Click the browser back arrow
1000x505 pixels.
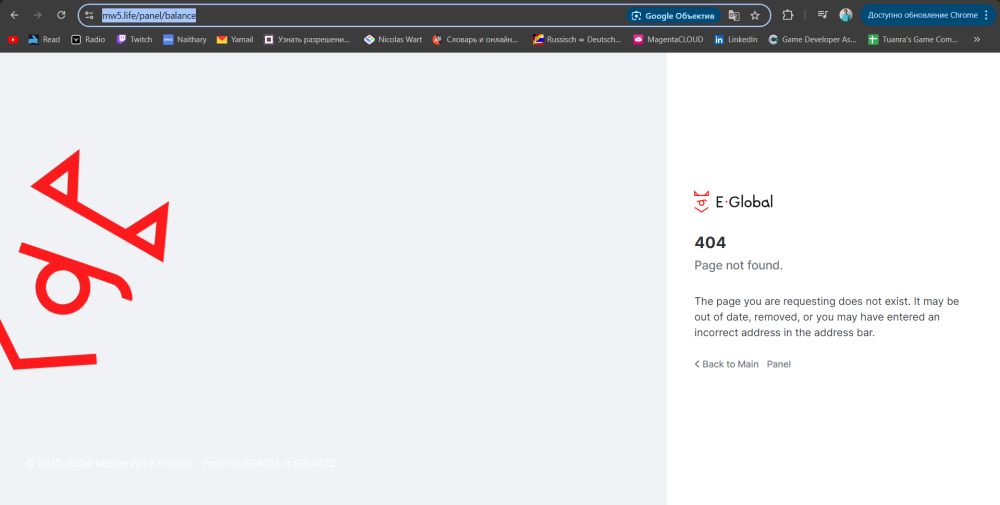click(14, 15)
